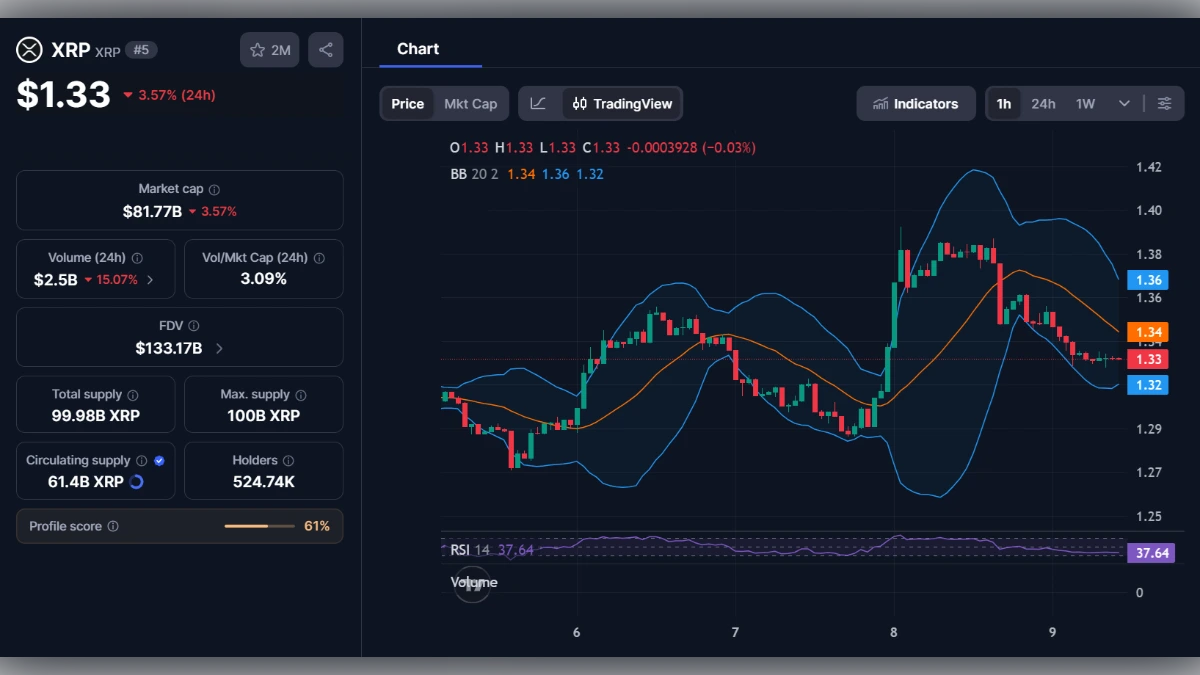This screenshot has height=675, width=1200.
Task: Switch to the Chart tab
Action: [417, 48]
